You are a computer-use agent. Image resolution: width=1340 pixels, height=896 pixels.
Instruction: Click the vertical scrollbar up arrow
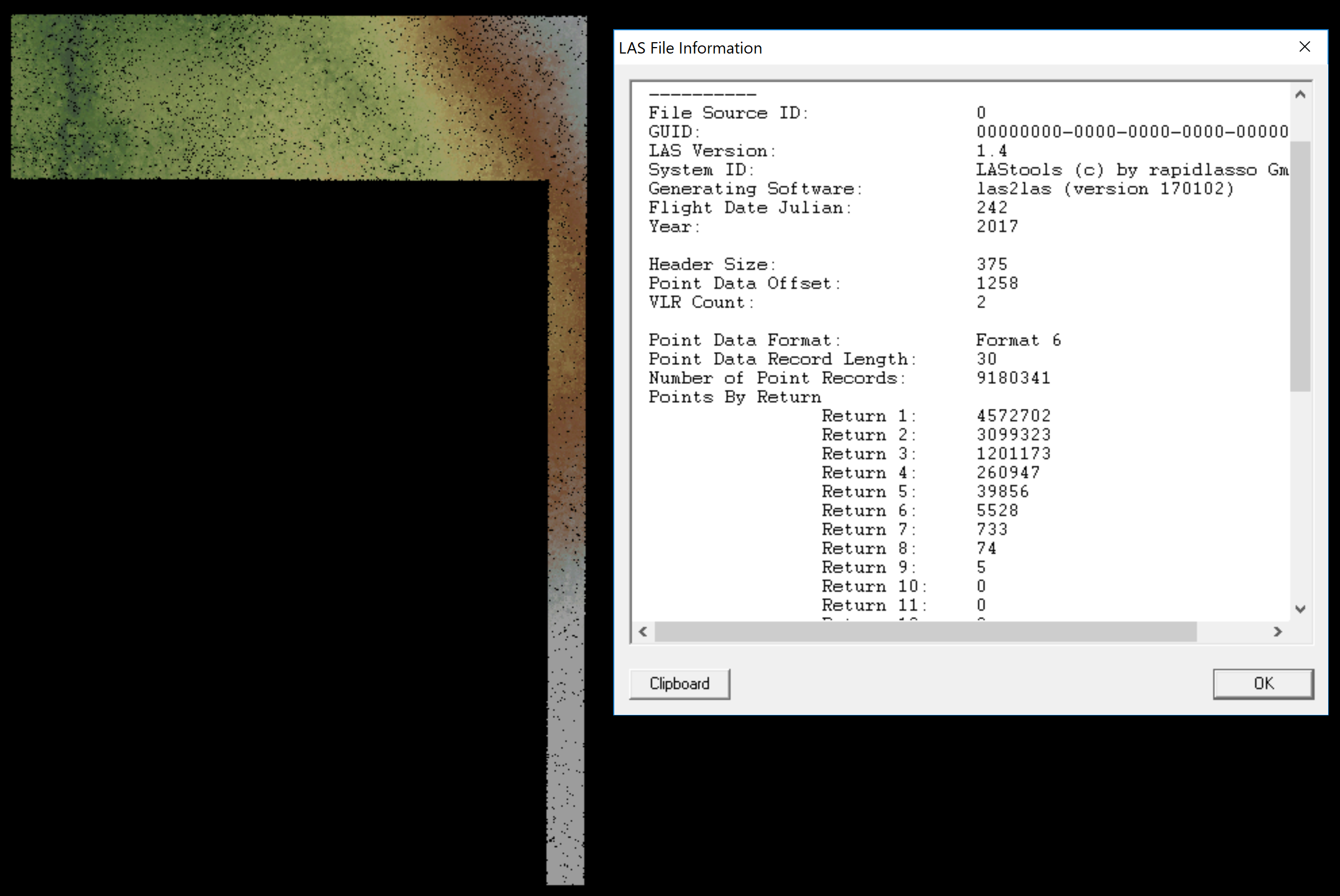point(1301,95)
